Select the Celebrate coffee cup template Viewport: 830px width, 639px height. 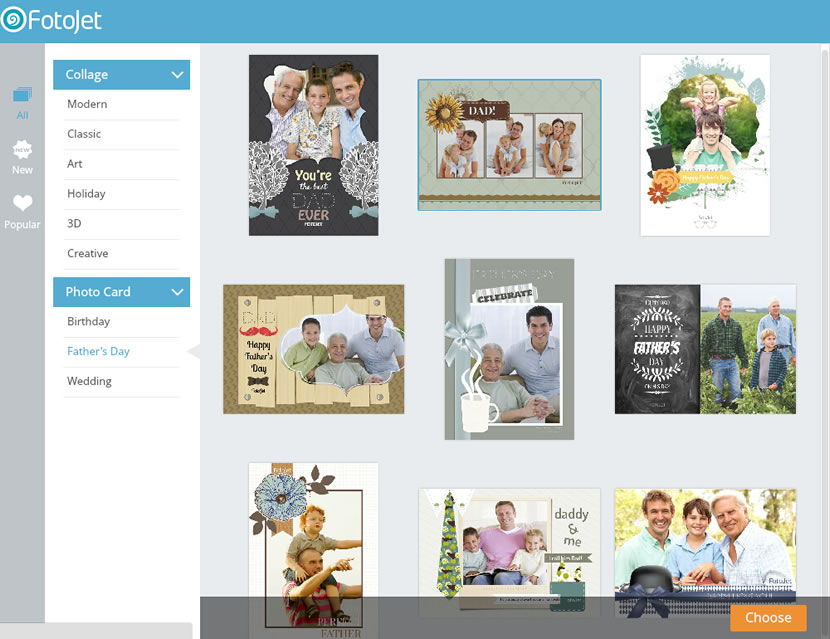(x=509, y=349)
